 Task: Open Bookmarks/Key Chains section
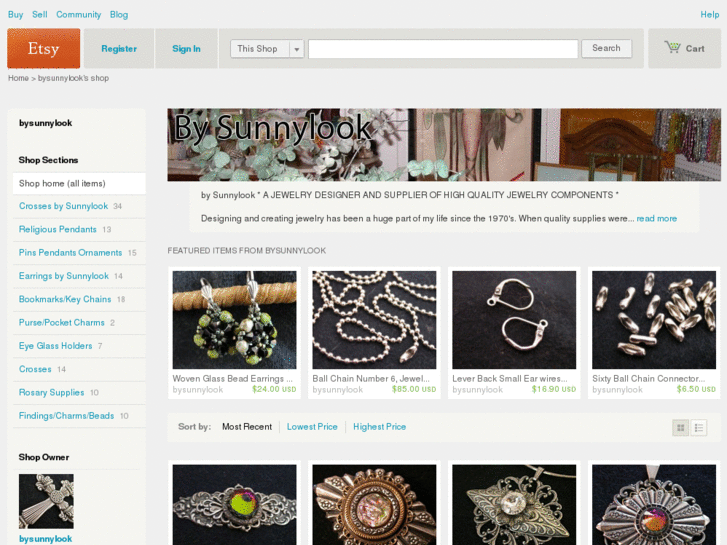coord(65,299)
